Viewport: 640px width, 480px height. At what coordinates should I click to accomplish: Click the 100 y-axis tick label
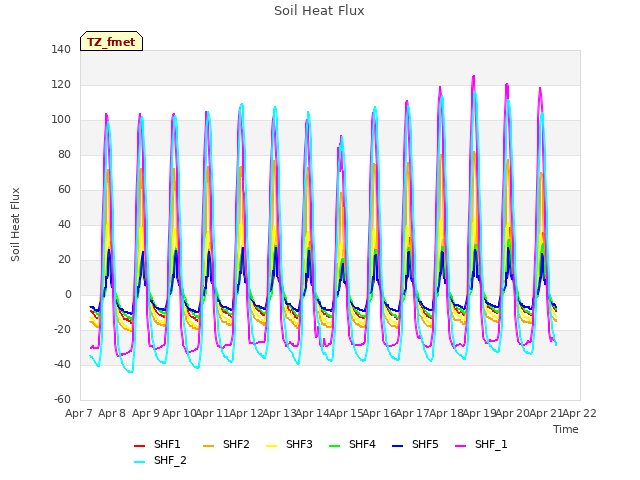61,120
